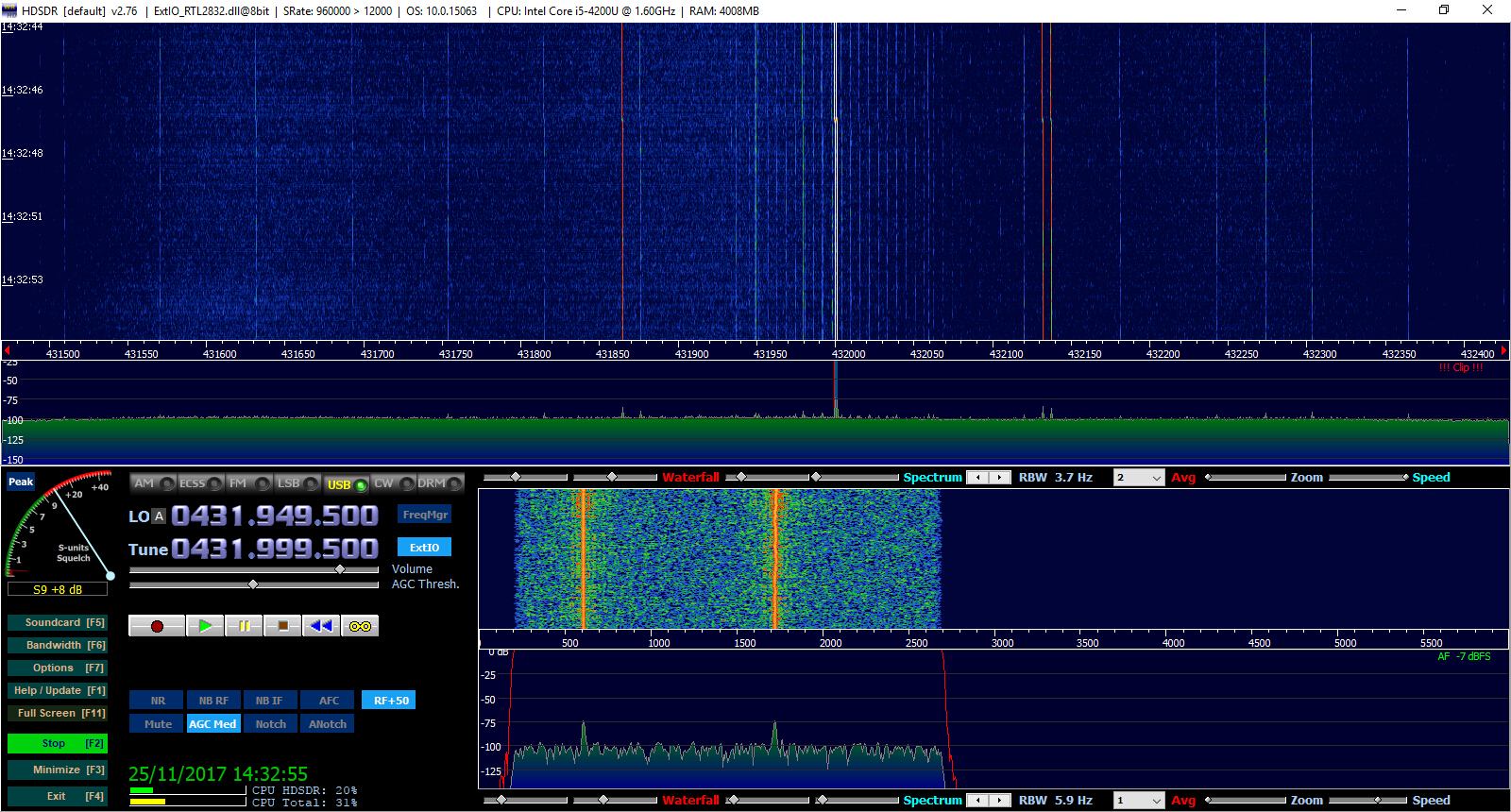Click the LO A selector box
Viewport: 1511px width, 812px height.
[x=159, y=516]
